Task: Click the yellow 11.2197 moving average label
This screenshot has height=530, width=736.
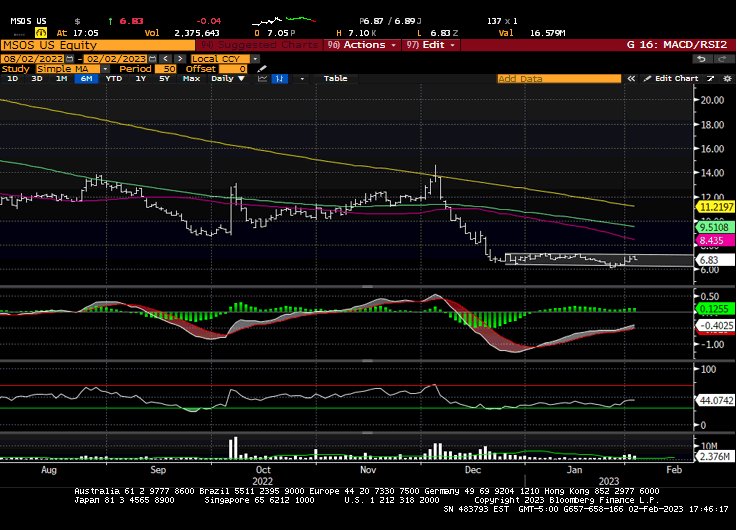Action: click(715, 207)
